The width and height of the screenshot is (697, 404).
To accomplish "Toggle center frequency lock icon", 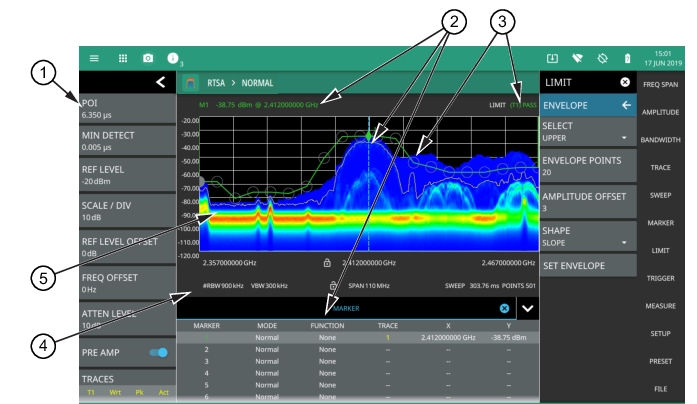I will point(327,263).
